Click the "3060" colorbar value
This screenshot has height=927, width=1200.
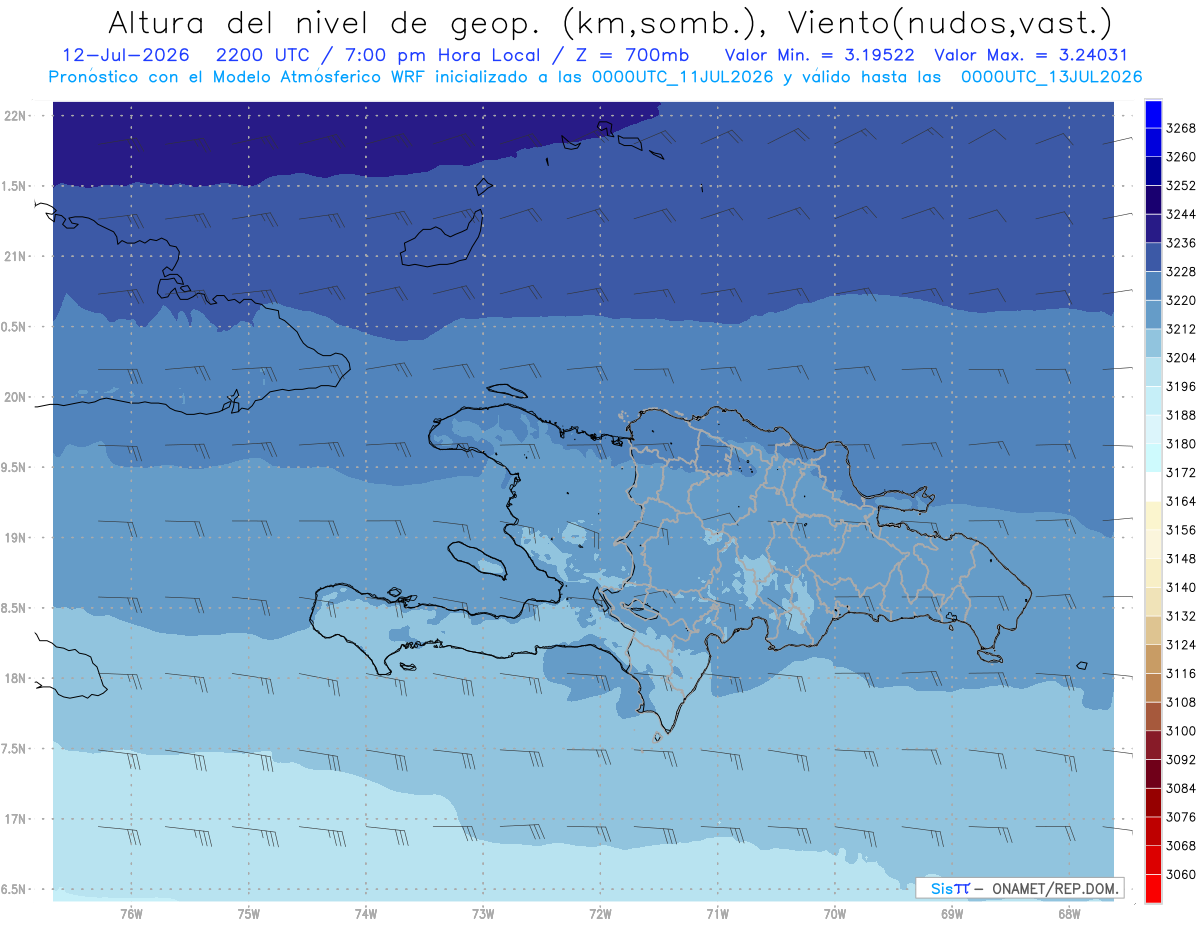(x=1181, y=874)
